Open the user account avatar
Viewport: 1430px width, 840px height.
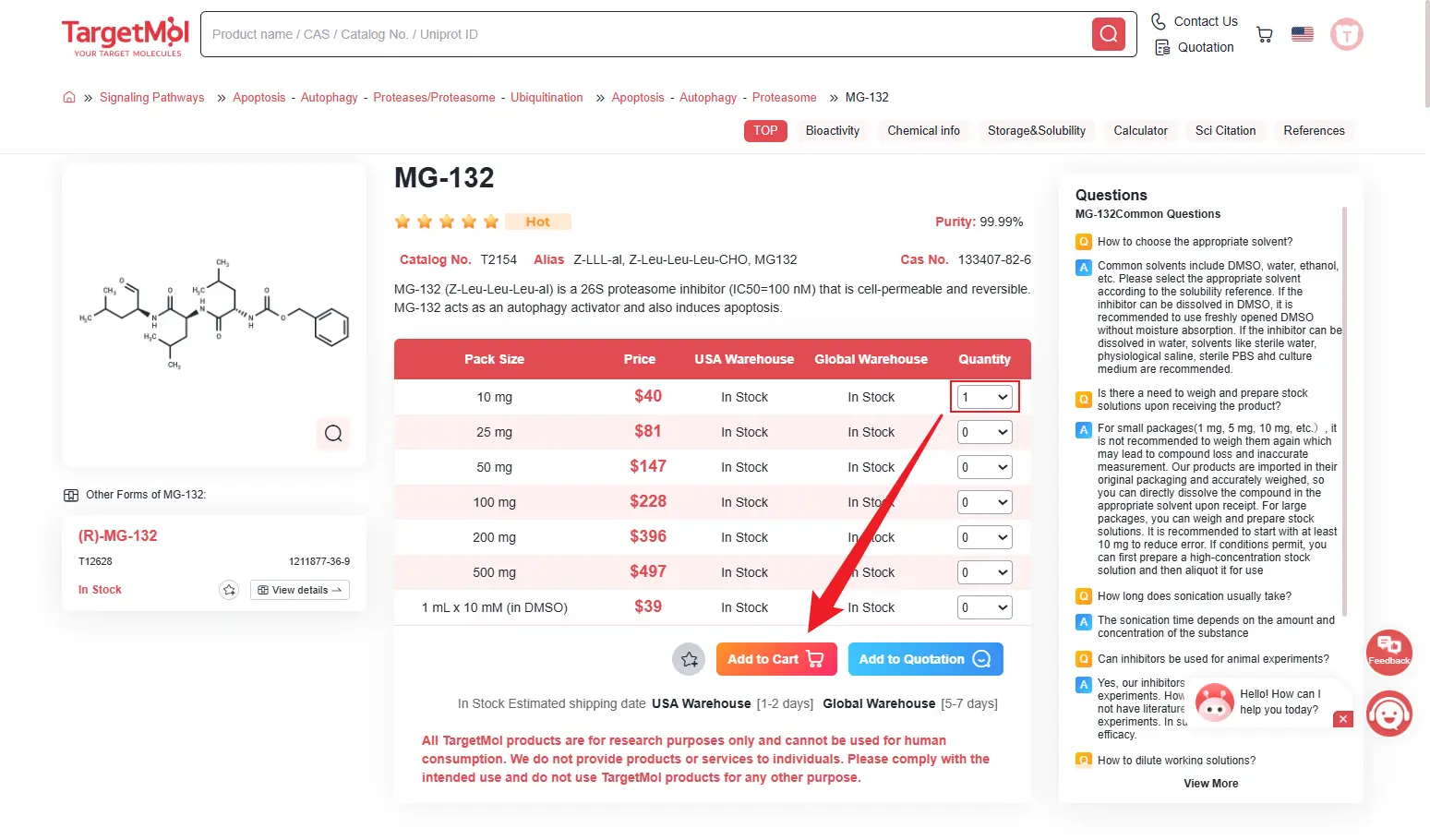[x=1346, y=33]
